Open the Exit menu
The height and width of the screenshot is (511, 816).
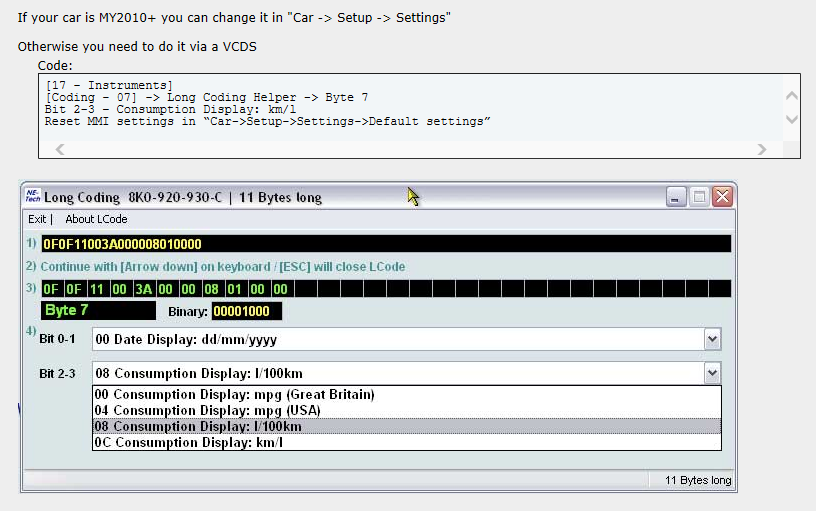(x=37, y=219)
